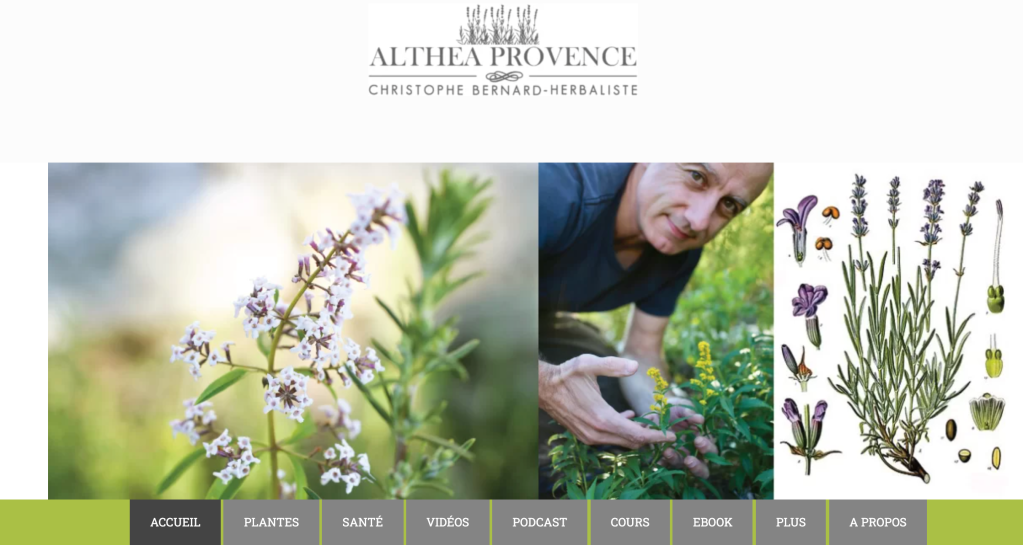Click the ALTHEA PROVENCE title text
Viewport: 1023px width, 545px height.
pyautogui.click(x=502, y=57)
